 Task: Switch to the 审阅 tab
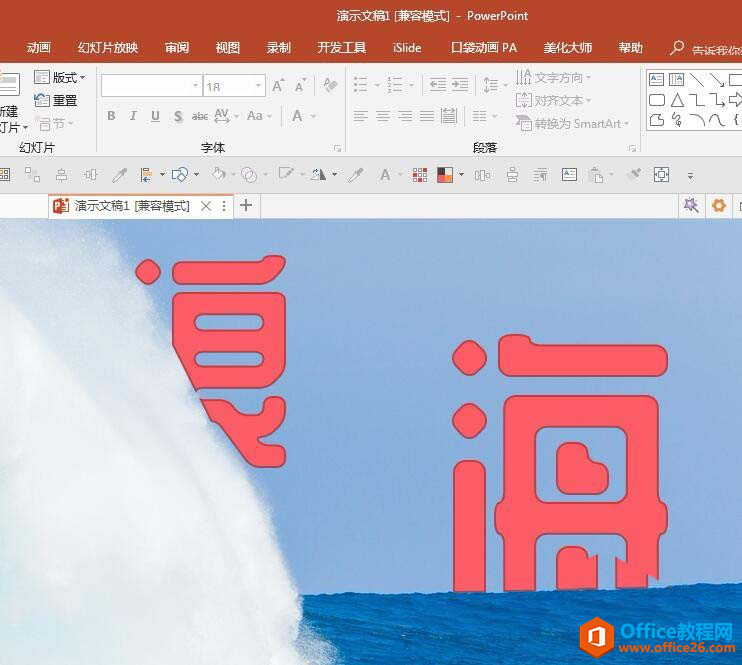click(177, 48)
